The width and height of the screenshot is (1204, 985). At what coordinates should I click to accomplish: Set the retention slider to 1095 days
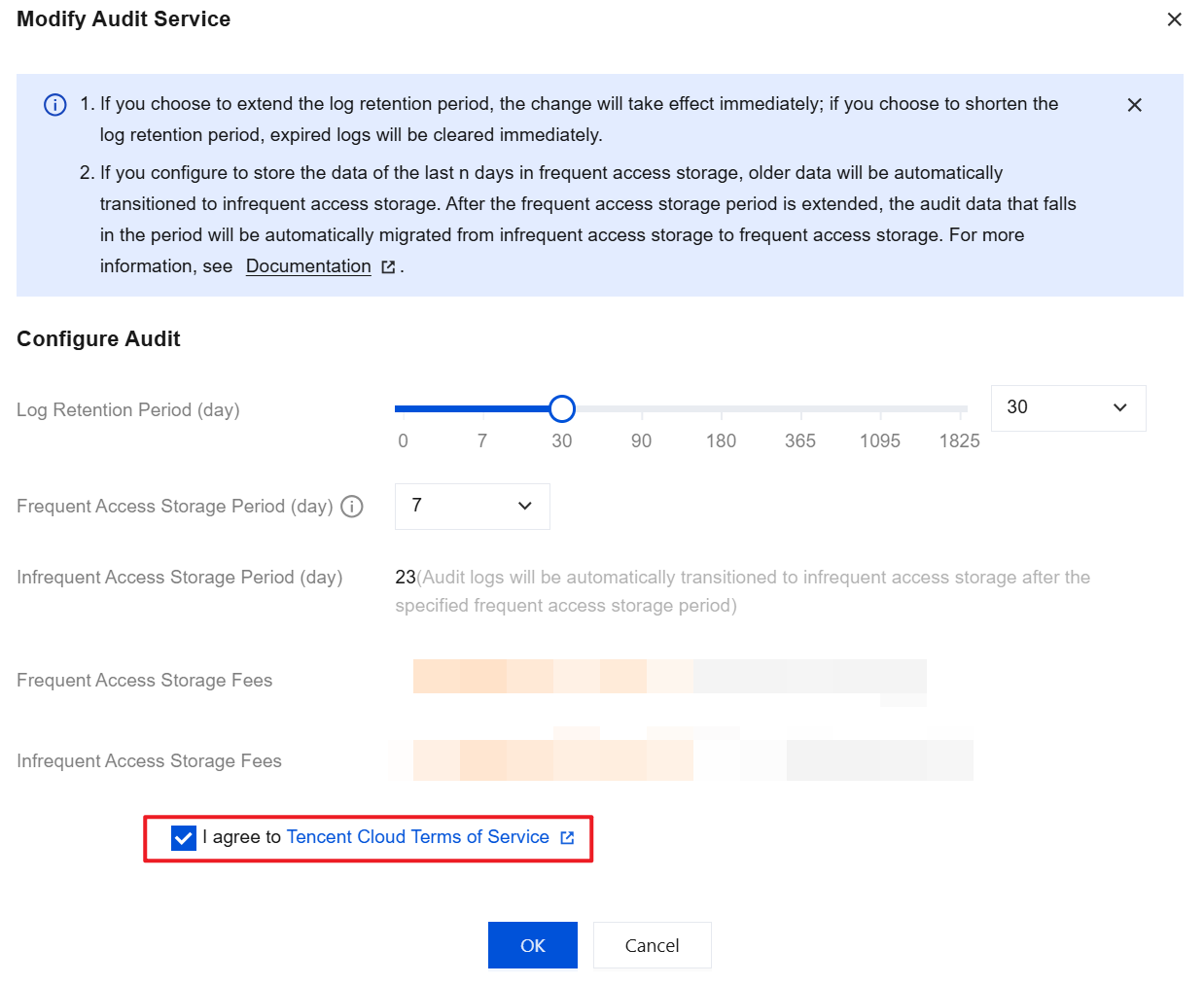(880, 409)
